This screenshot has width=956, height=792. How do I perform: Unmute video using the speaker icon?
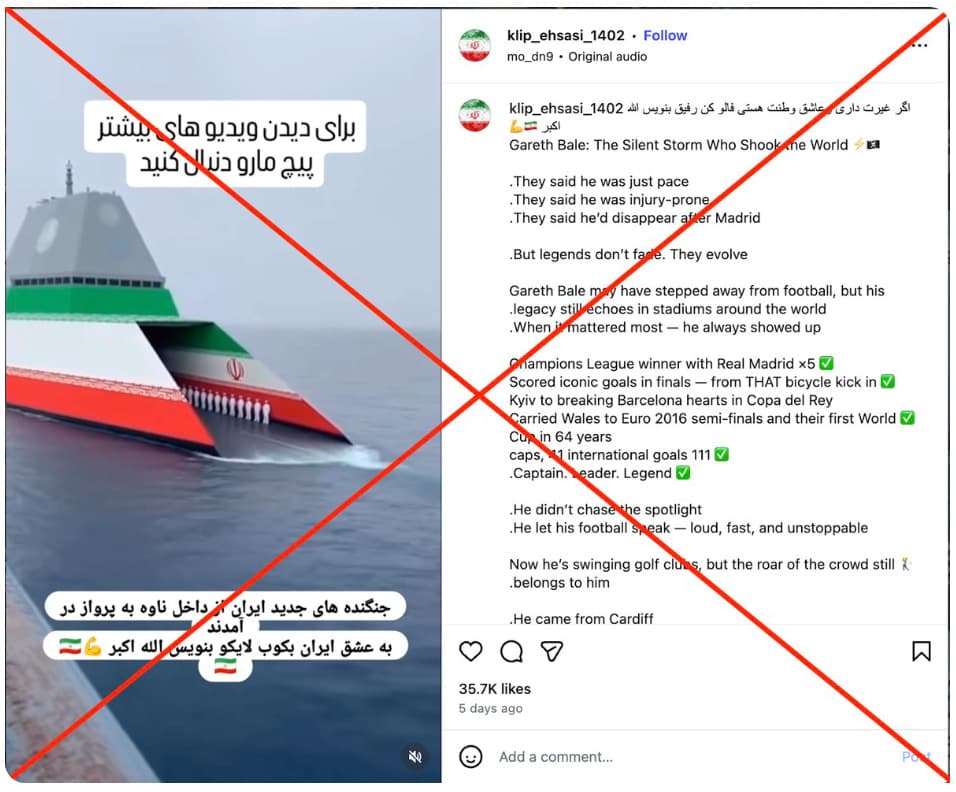coord(415,757)
